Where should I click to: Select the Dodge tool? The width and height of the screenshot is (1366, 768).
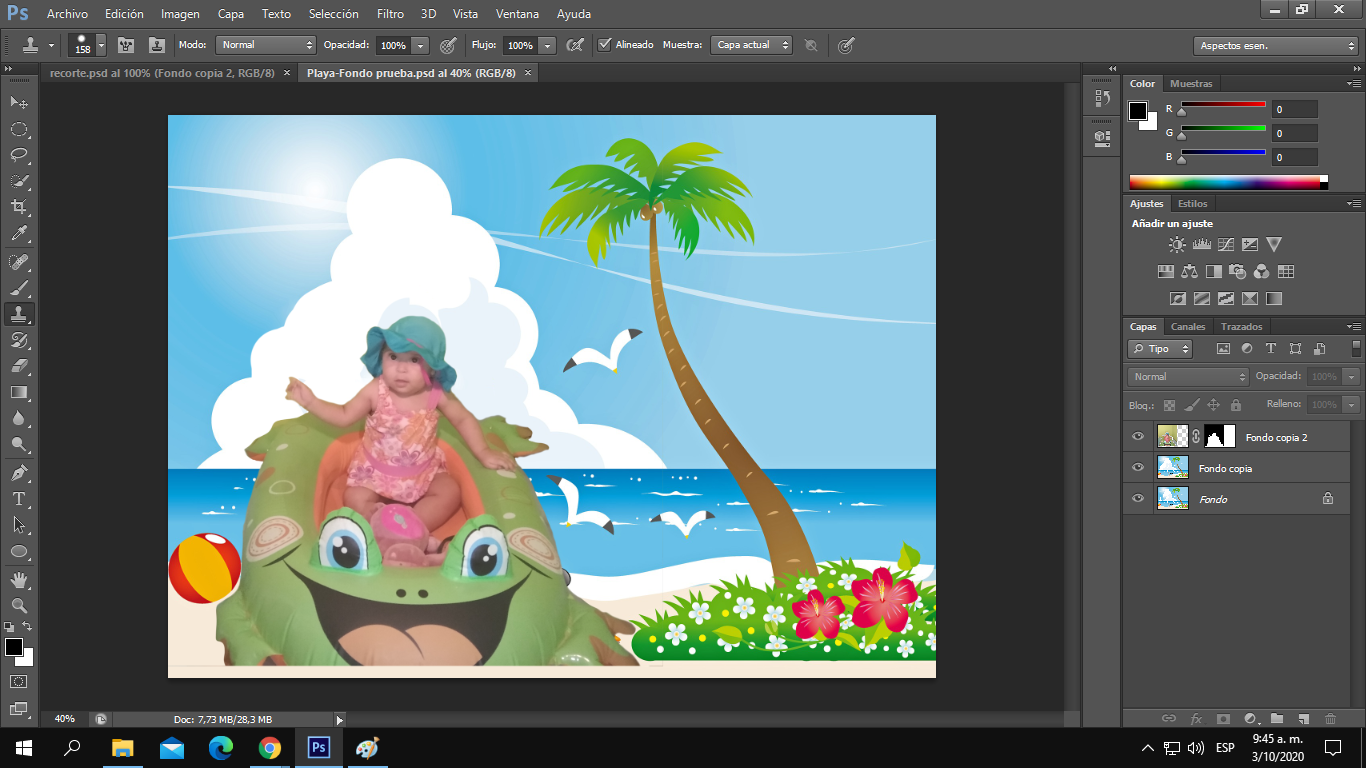point(19,444)
